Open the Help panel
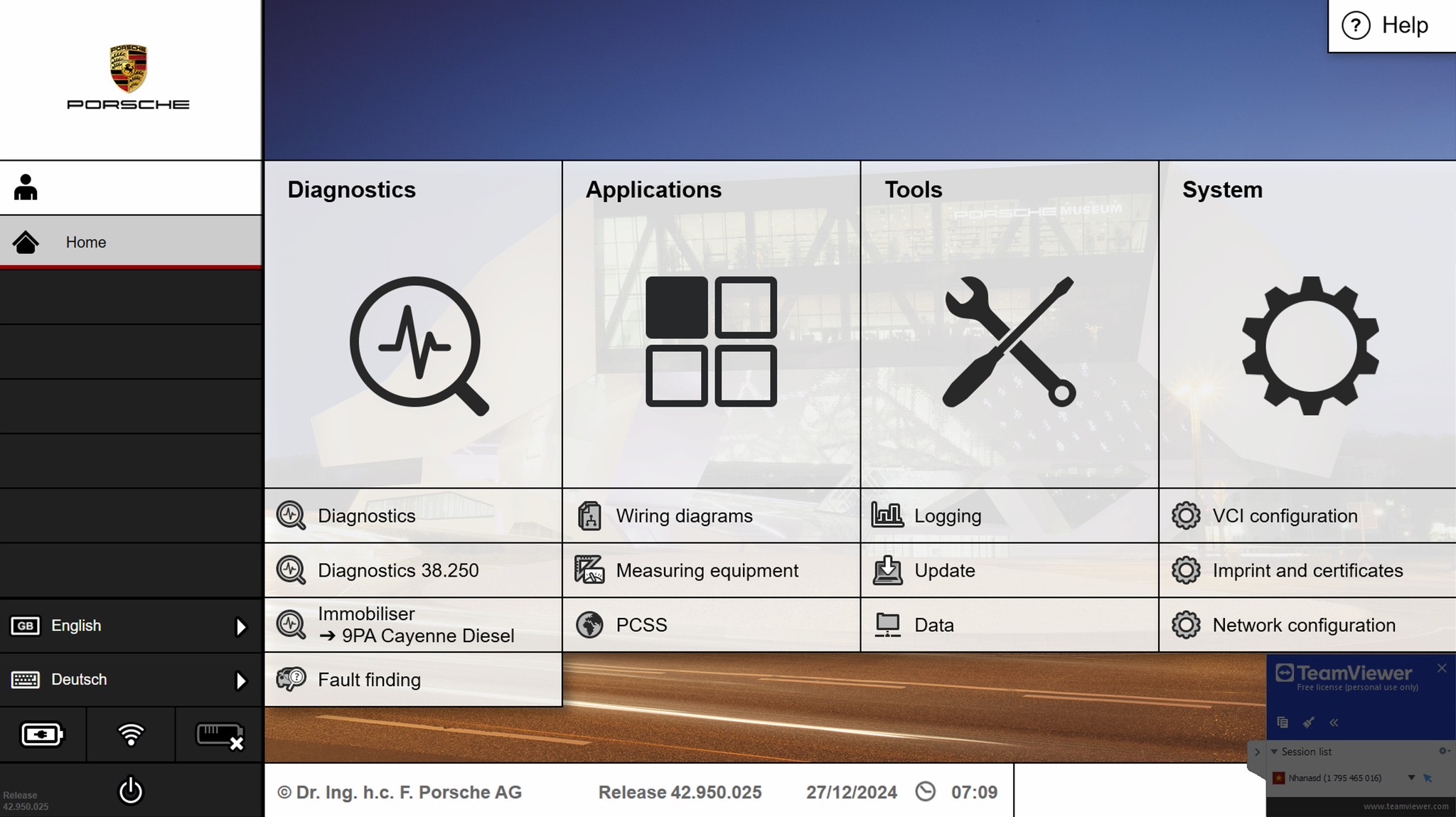 [x=1391, y=26]
